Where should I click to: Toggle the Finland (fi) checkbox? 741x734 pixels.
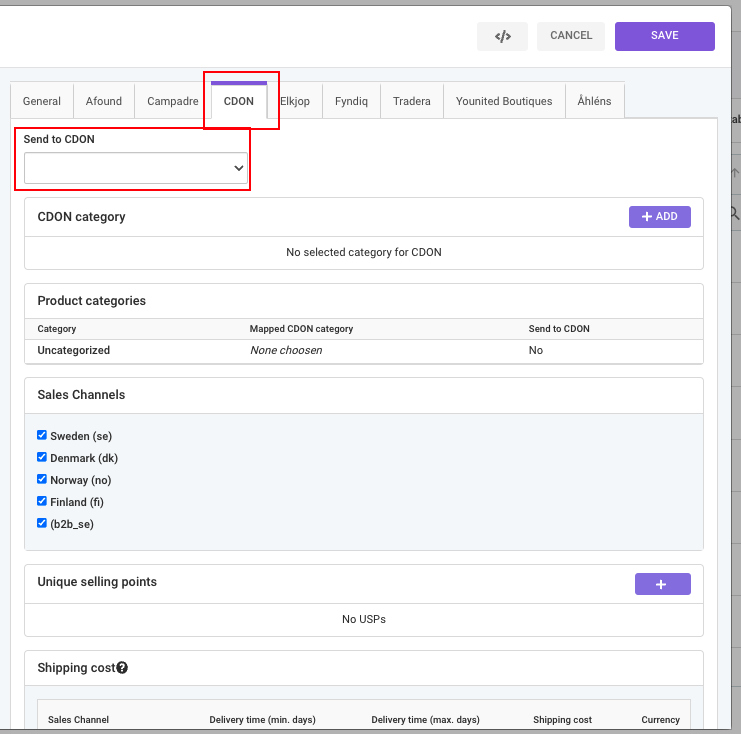pos(42,501)
